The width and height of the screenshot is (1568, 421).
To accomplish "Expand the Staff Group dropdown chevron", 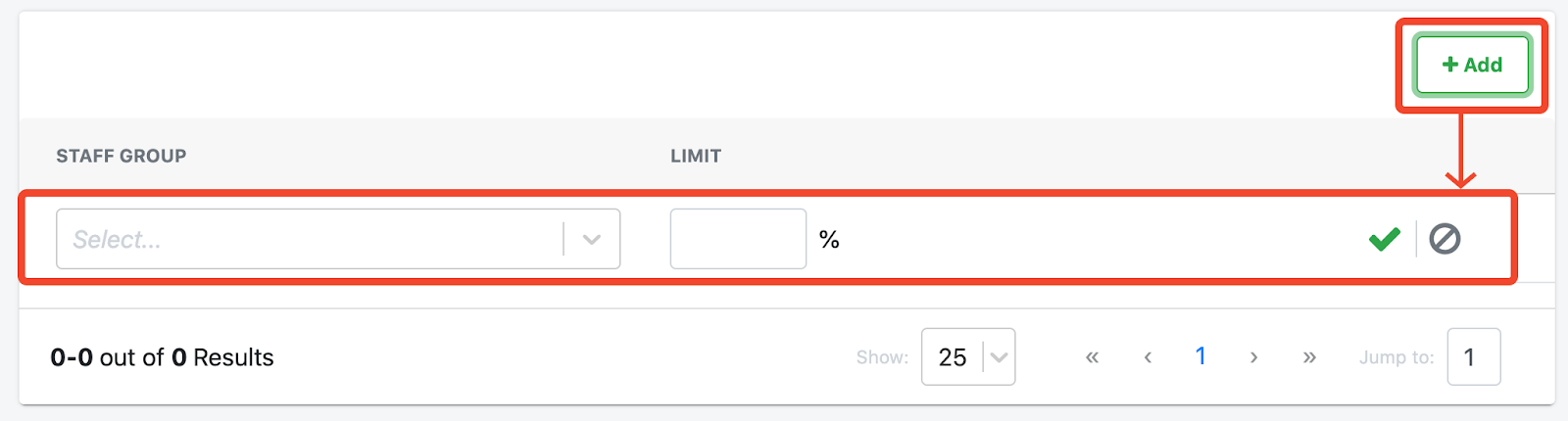I will click(x=591, y=239).
